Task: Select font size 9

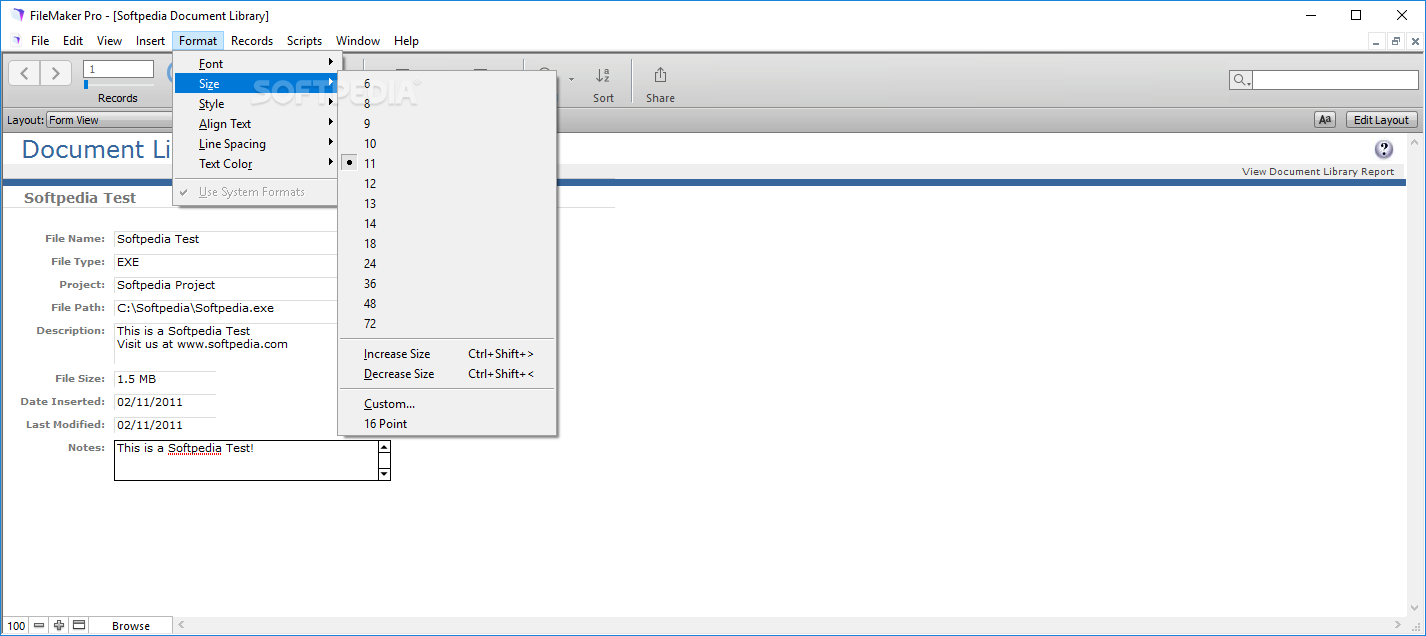Action: click(447, 124)
